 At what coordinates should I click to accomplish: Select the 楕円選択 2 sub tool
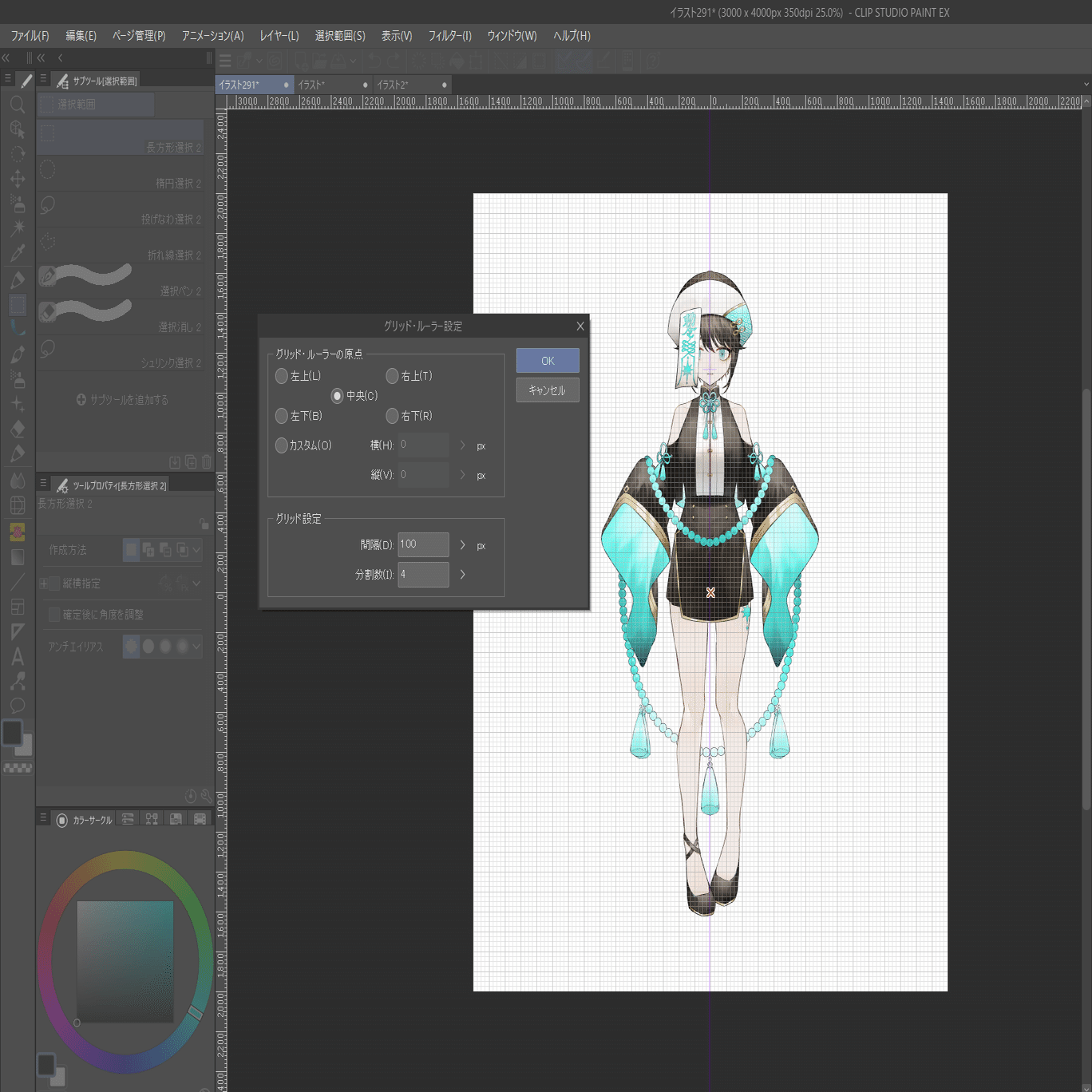pyautogui.click(x=121, y=173)
